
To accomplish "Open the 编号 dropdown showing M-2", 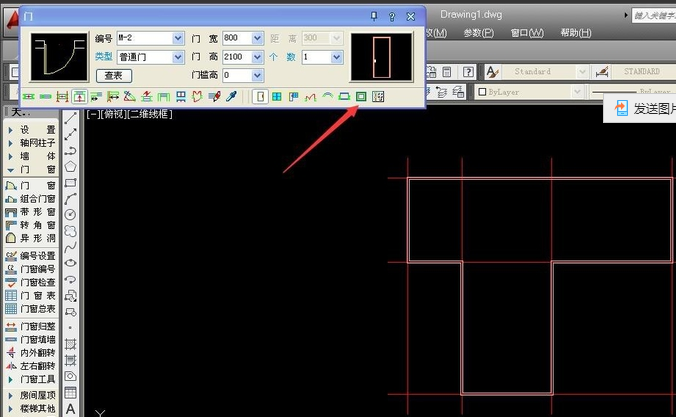I will click(x=178, y=38).
